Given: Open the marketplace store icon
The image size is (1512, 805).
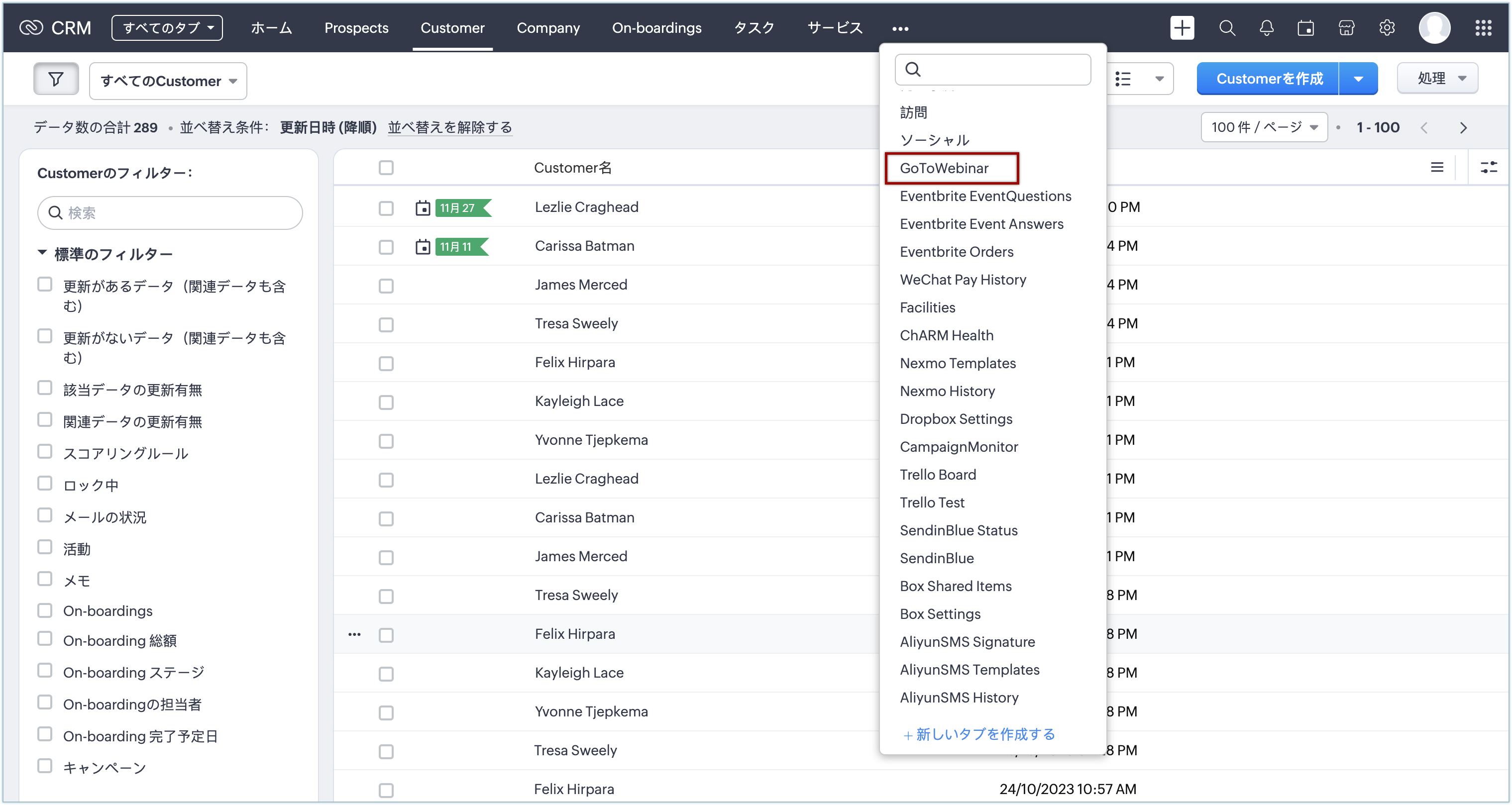Looking at the screenshot, I should tap(1346, 27).
